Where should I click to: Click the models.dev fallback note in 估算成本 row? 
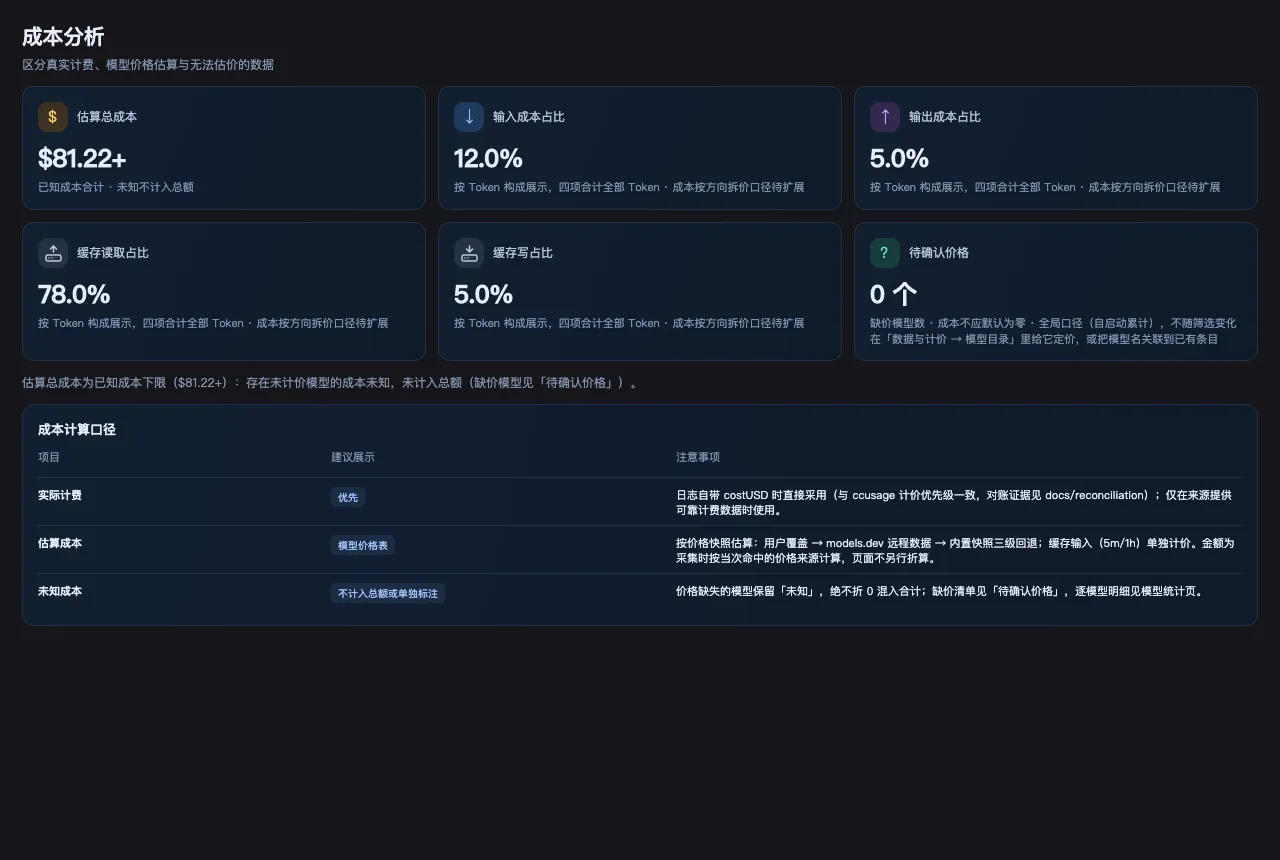955,551
